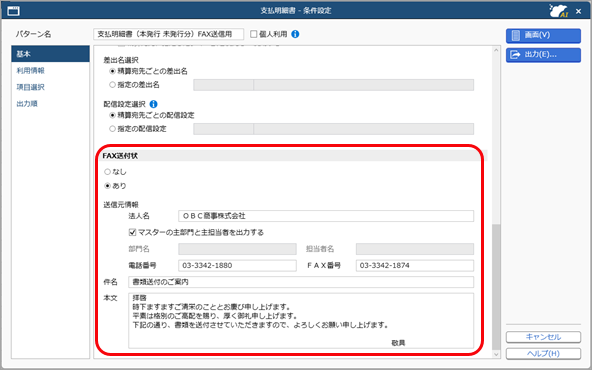Select なし for FAX送付状
592x370 pixels.
pyautogui.click(x=108, y=172)
